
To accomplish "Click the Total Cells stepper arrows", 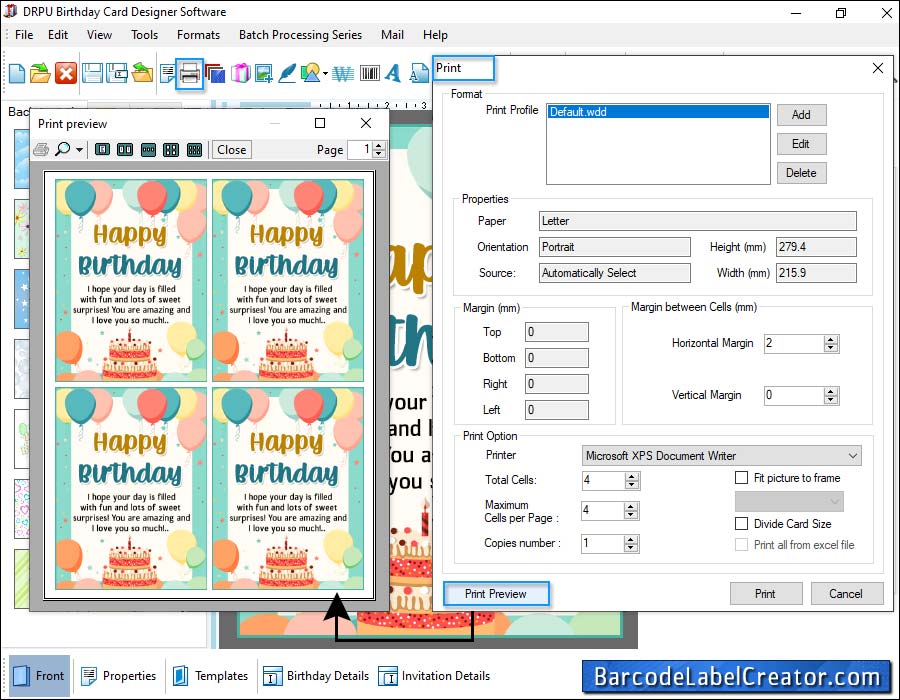I will (x=631, y=481).
